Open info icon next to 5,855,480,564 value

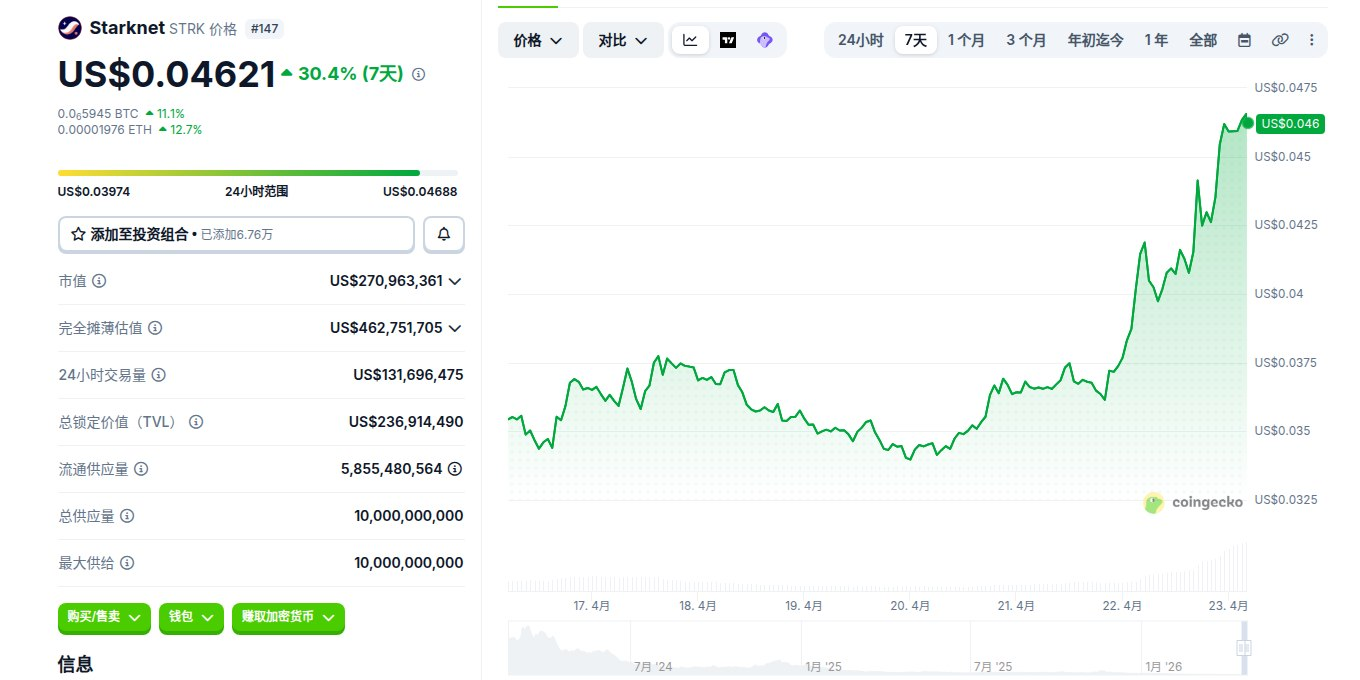[x=455, y=468]
